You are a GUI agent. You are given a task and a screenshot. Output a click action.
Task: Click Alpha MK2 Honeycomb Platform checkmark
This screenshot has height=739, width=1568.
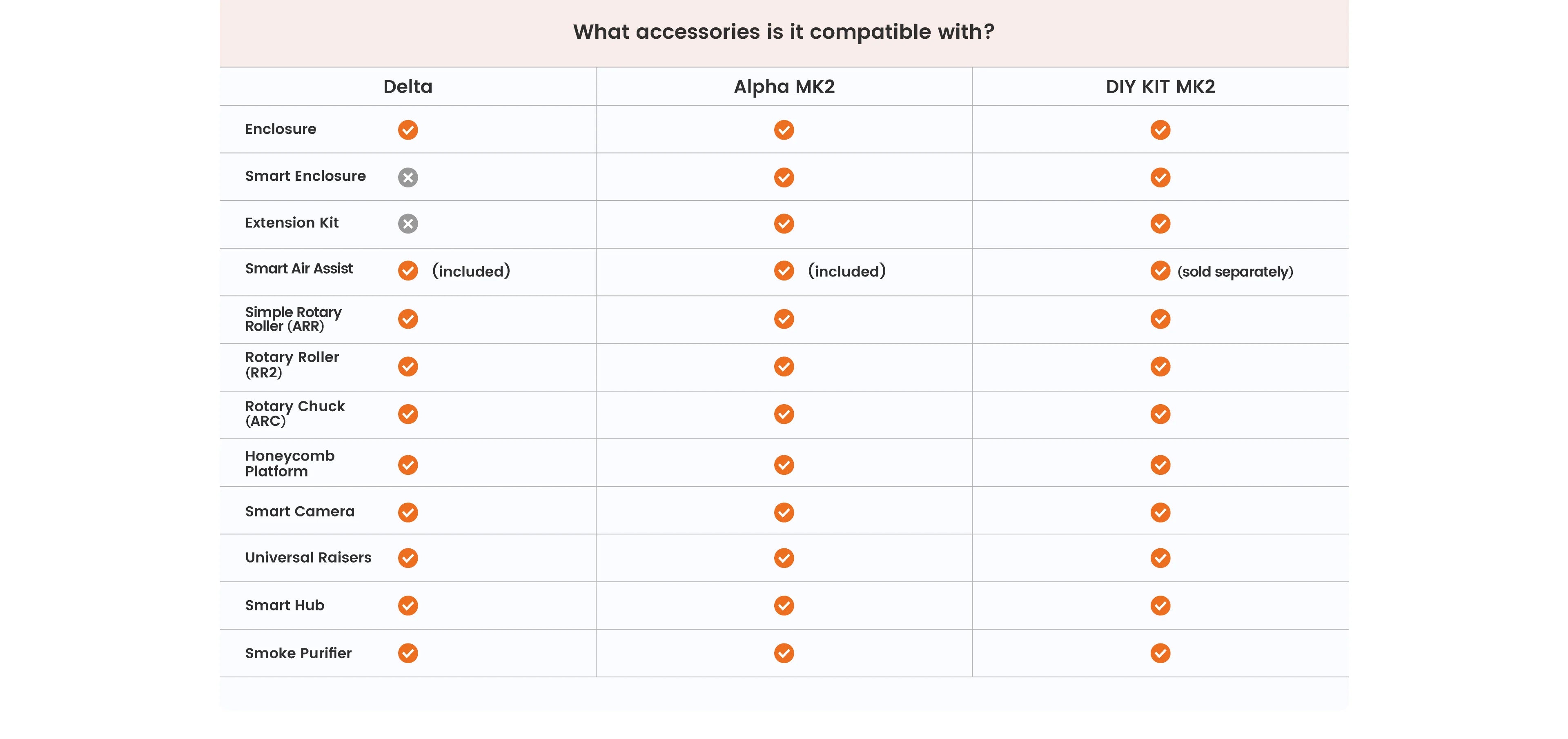(784, 465)
